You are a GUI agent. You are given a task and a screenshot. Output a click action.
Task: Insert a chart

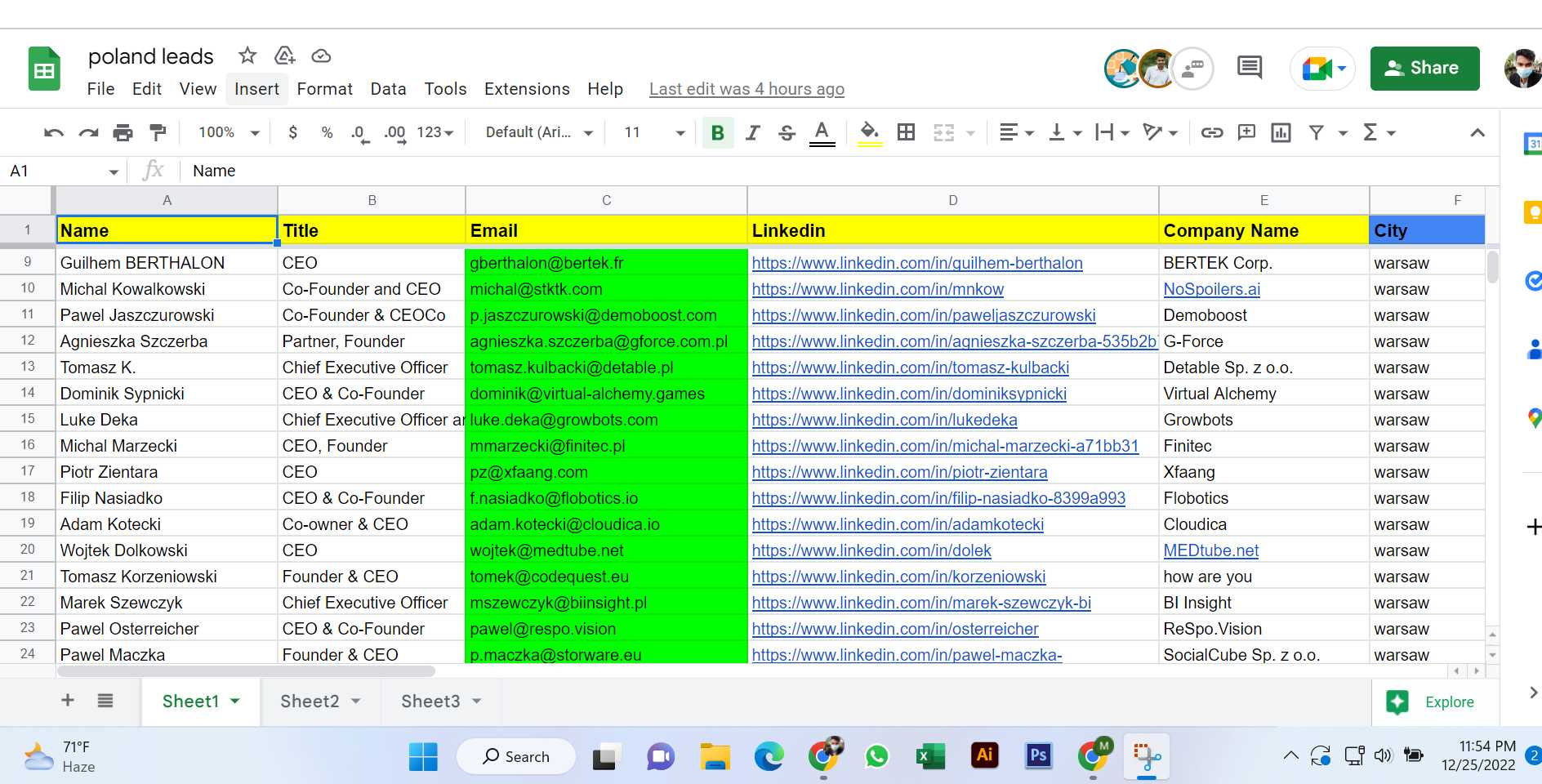point(1281,132)
